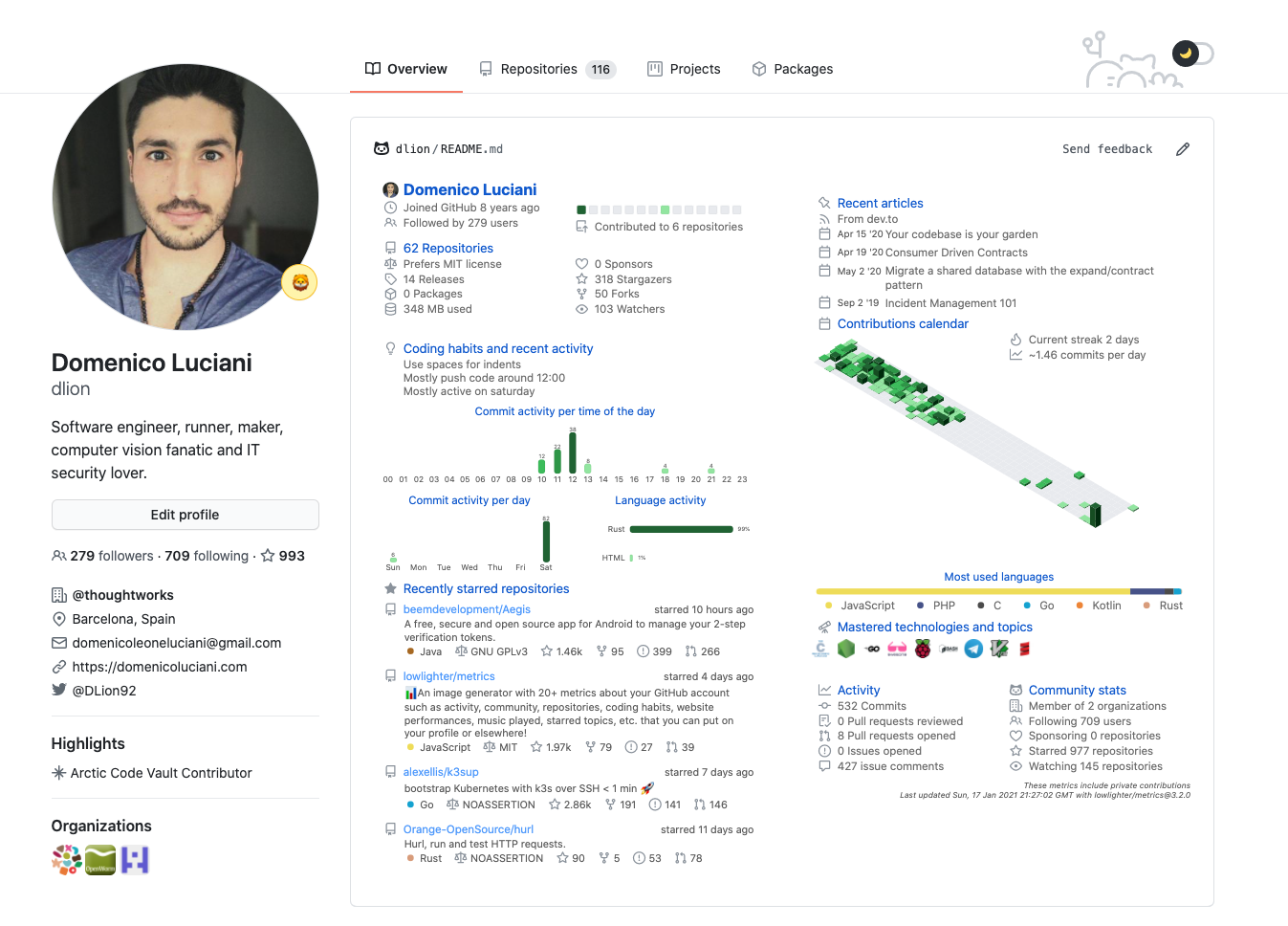Click the Most used languages color bar
This screenshot has height=926, width=1288.
(x=998, y=591)
